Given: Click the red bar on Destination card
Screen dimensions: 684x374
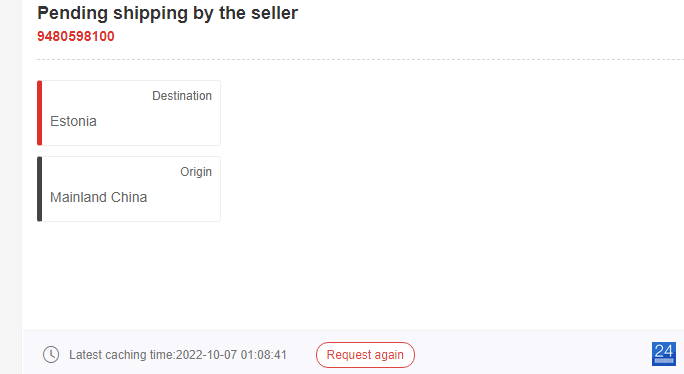Looking at the screenshot, I should [x=39, y=113].
